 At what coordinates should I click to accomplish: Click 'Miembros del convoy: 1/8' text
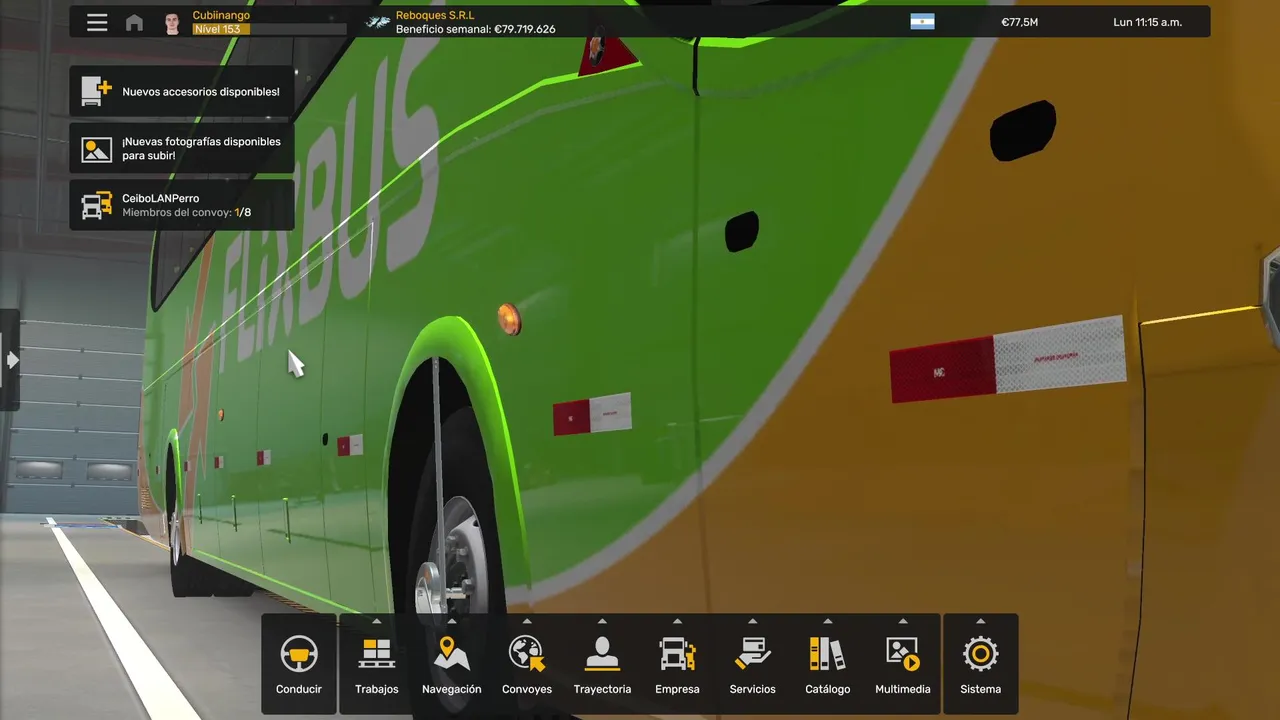(x=186, y=213)
